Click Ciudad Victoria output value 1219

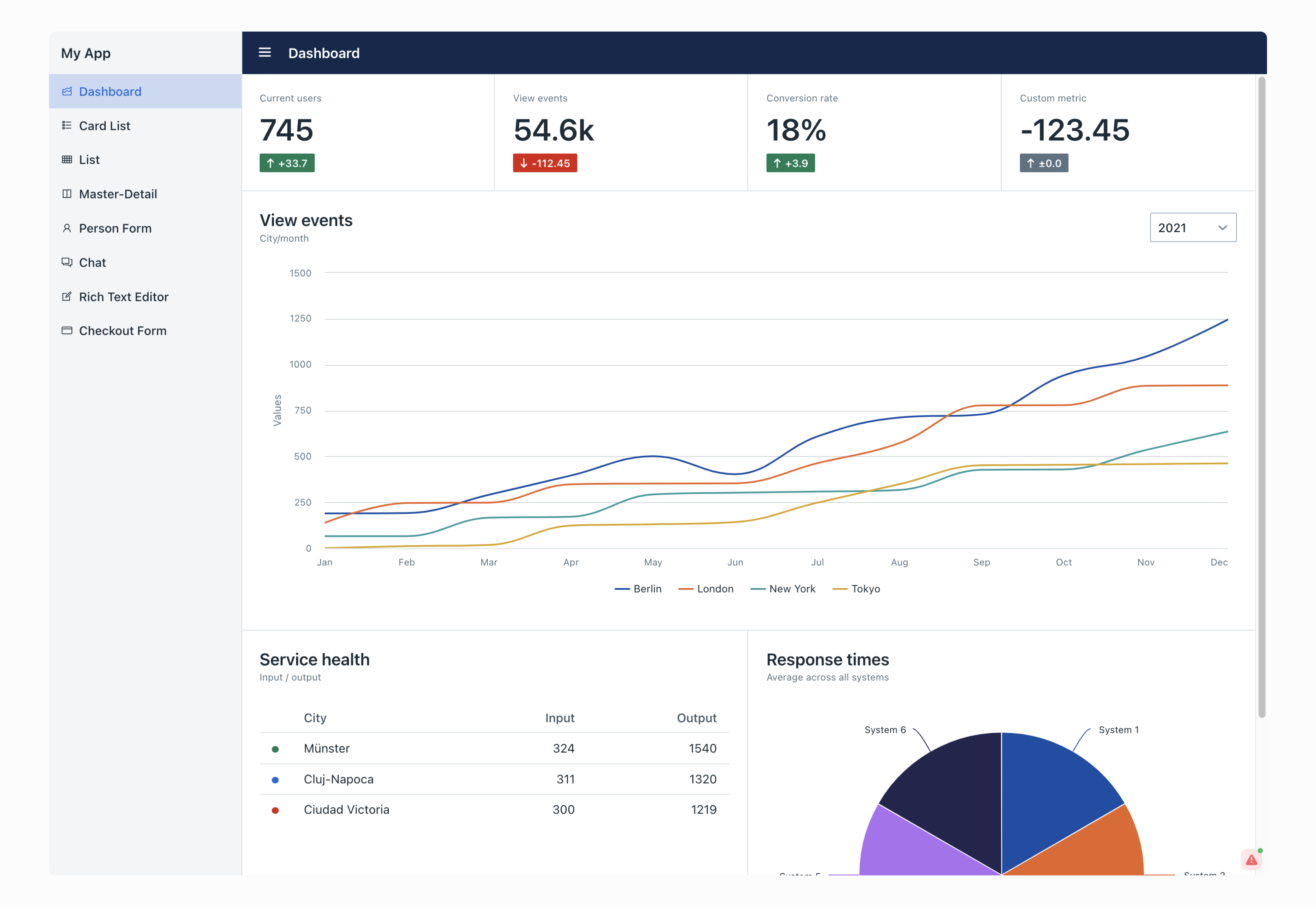[704, 809]
